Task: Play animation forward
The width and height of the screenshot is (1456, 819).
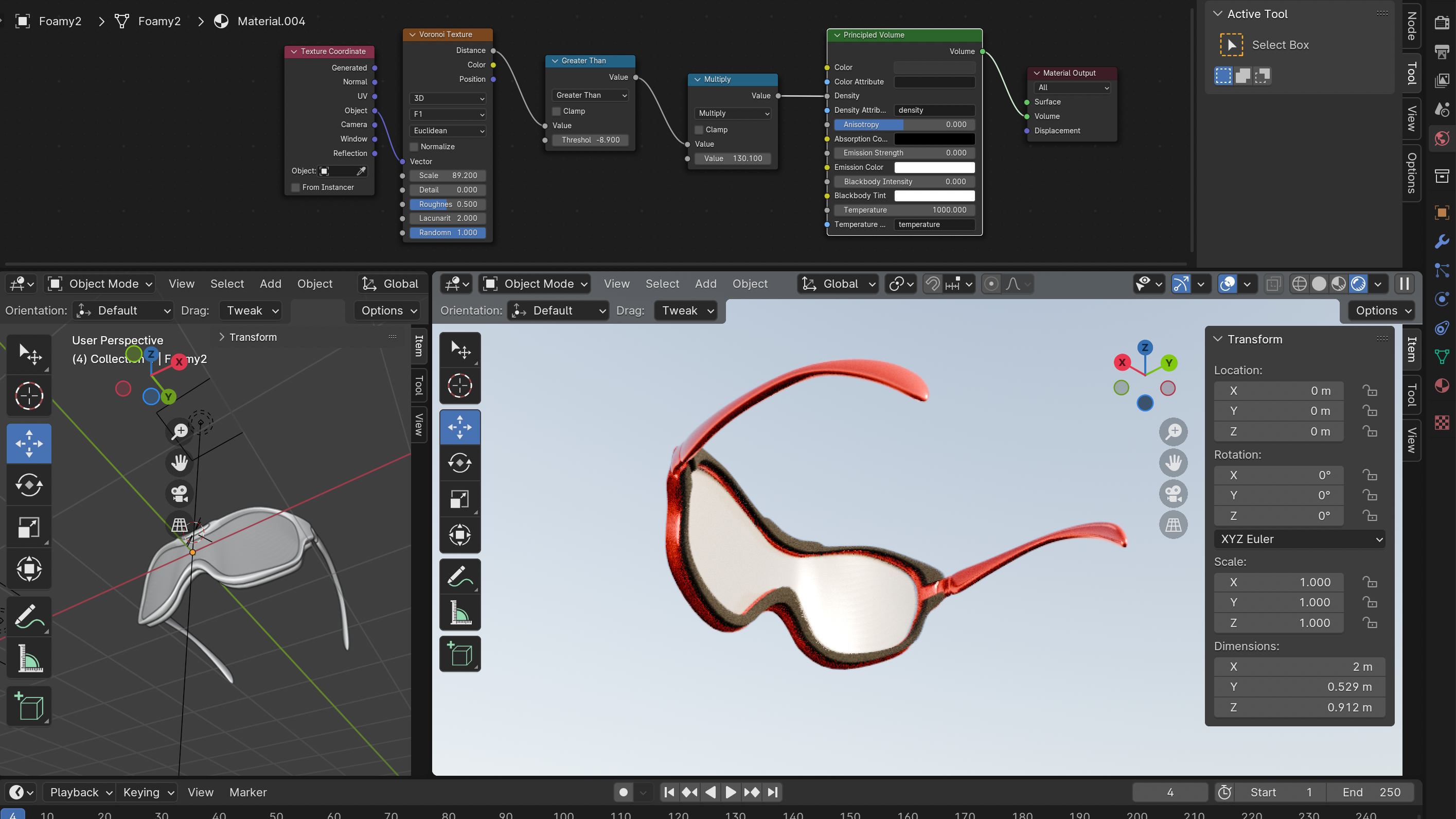Action: coord(730,792)
